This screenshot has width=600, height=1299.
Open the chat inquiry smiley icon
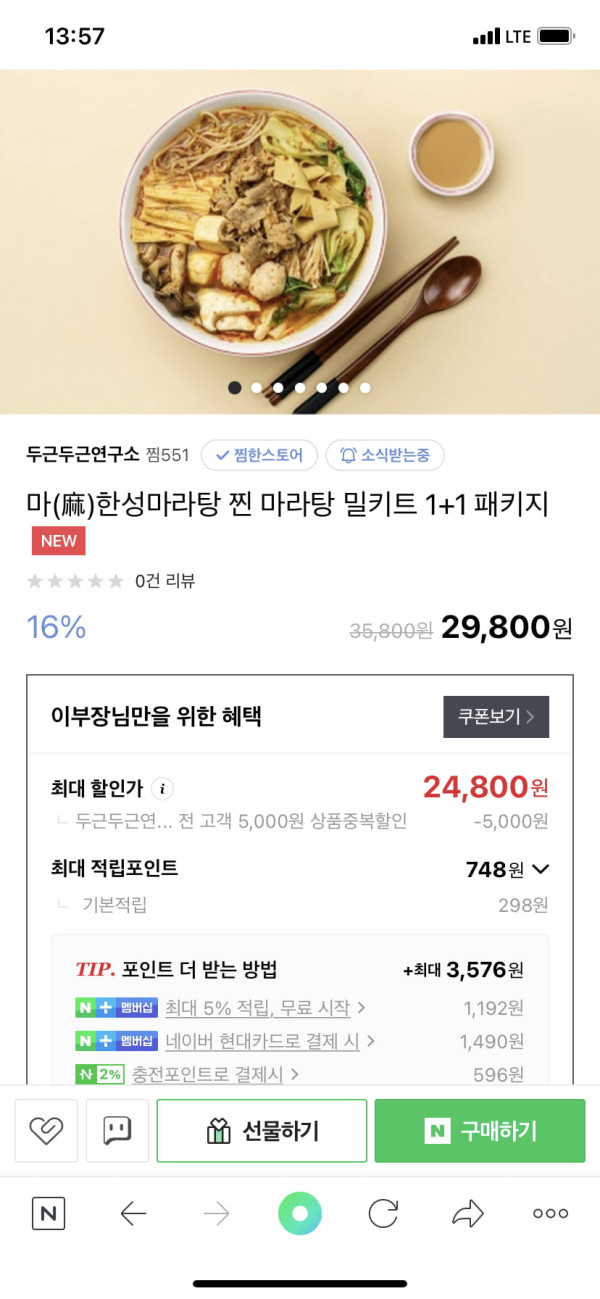117,1131
